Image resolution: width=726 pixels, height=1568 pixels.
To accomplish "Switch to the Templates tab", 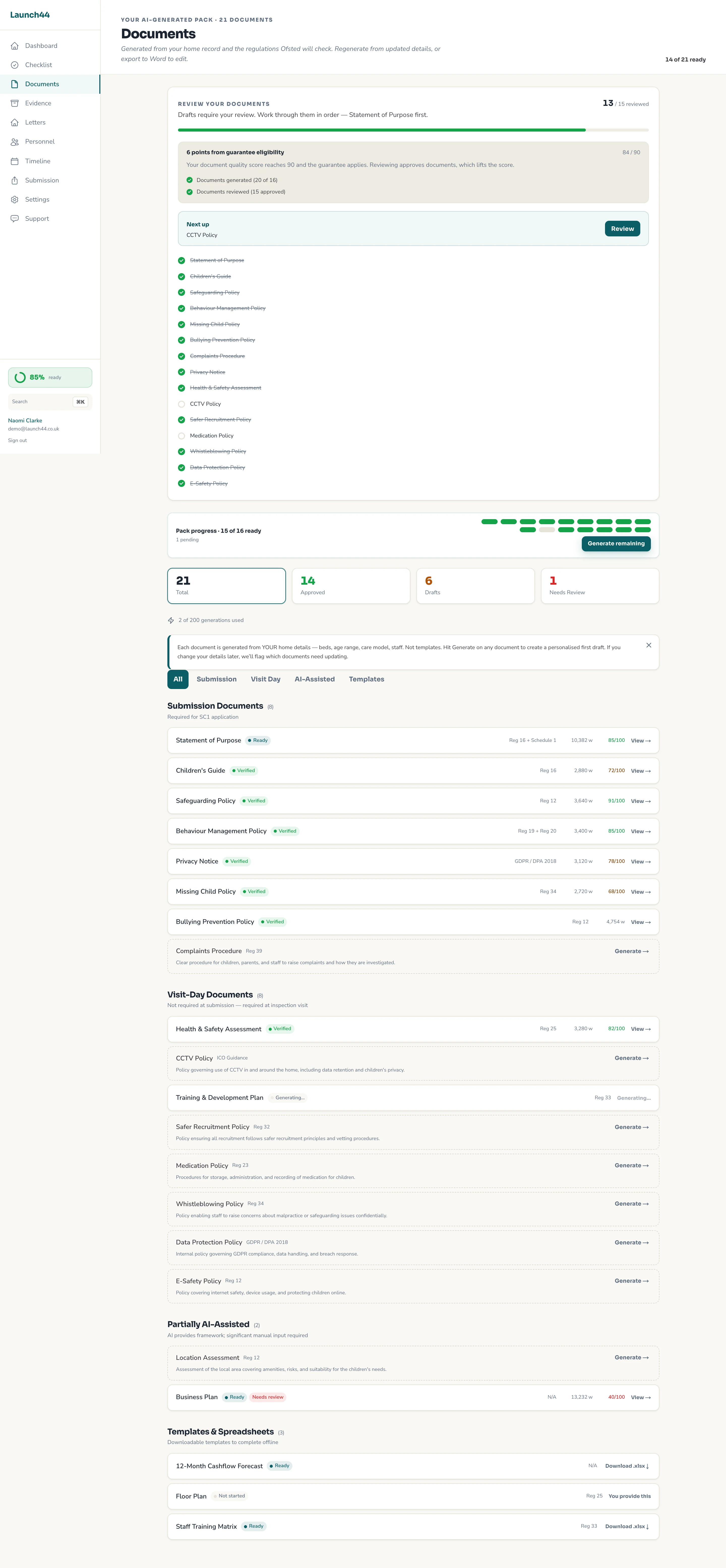I will 366,679.
